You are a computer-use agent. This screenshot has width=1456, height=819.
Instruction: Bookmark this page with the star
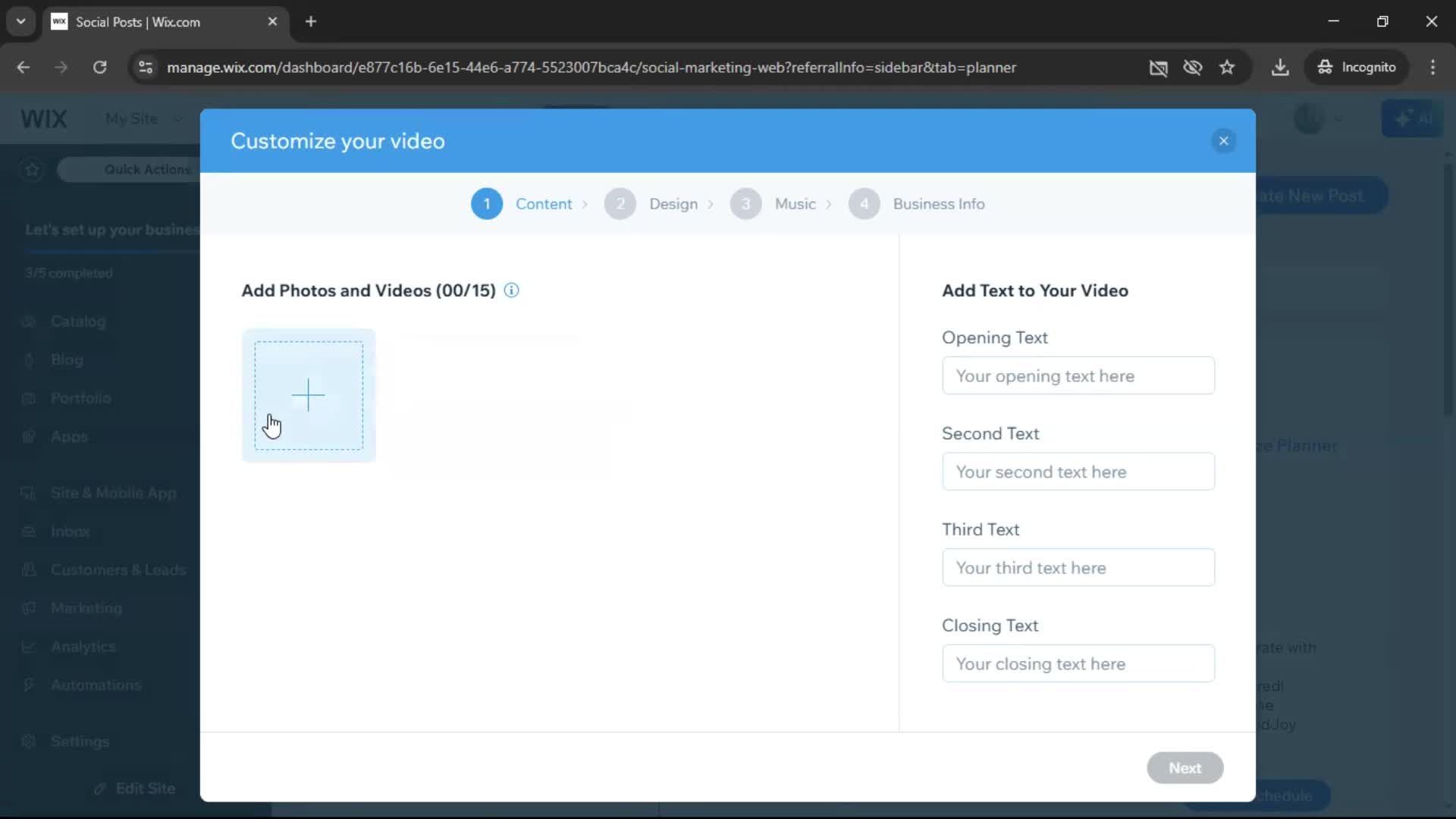[x=1227, y=67]
